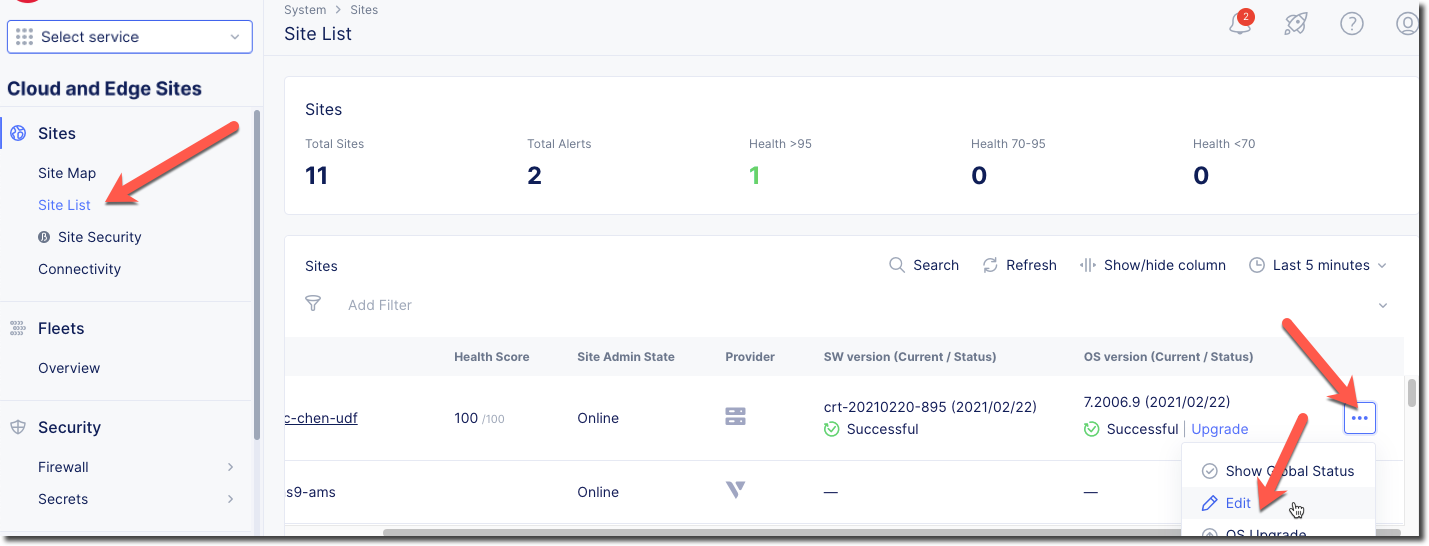Collapse the filter bar chevron
The image size is (1429, 546).
pos(1383,305)
